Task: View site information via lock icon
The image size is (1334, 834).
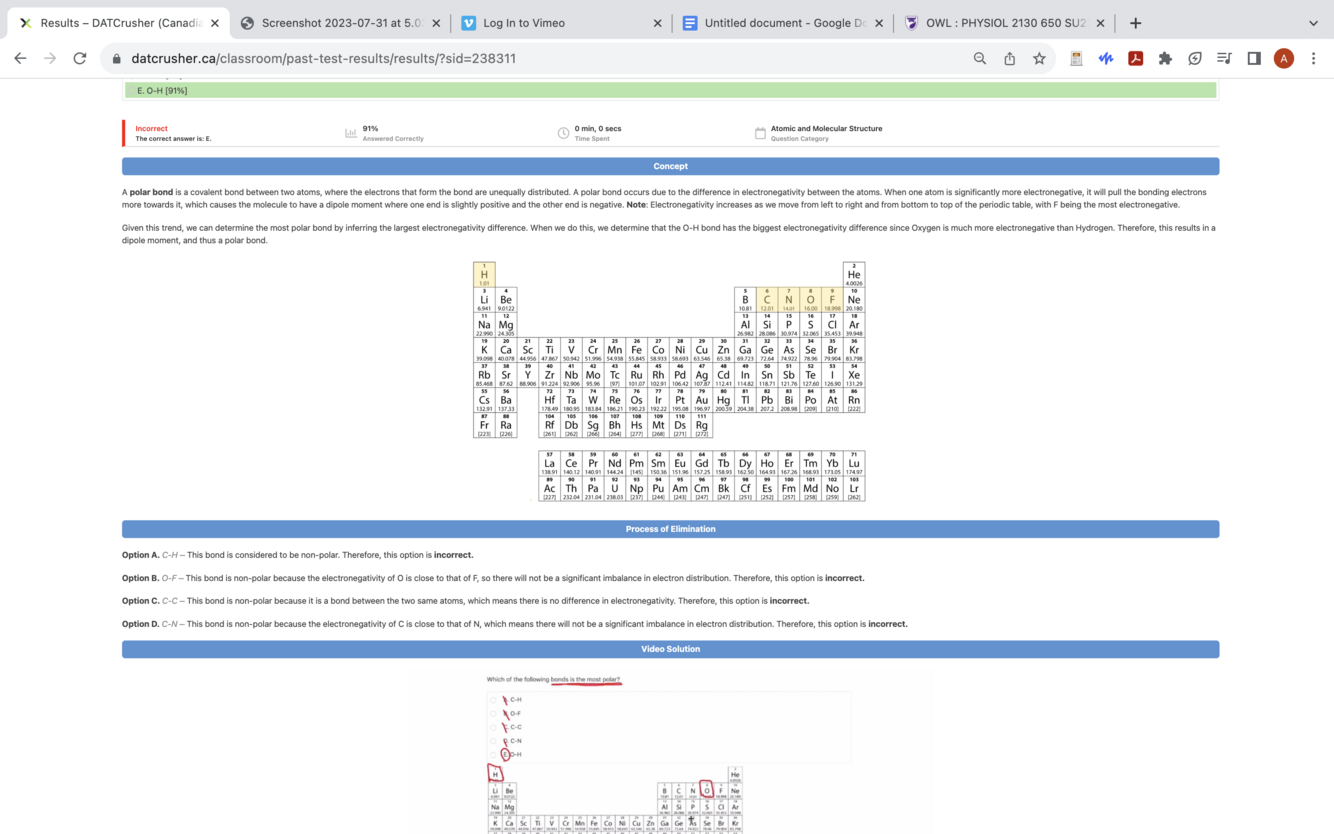Action: pos(117,59)
